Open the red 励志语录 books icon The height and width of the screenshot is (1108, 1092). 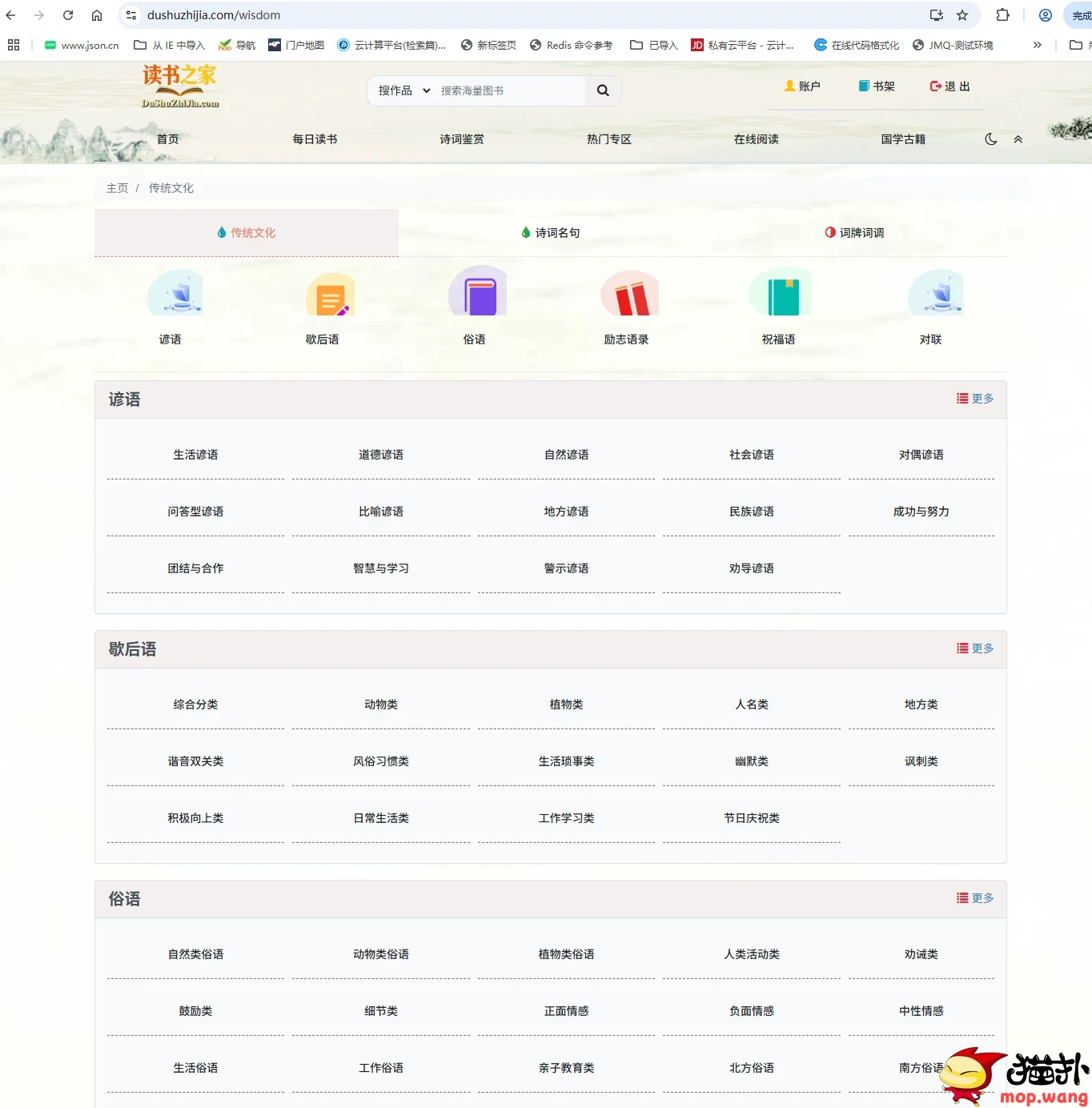630,295
